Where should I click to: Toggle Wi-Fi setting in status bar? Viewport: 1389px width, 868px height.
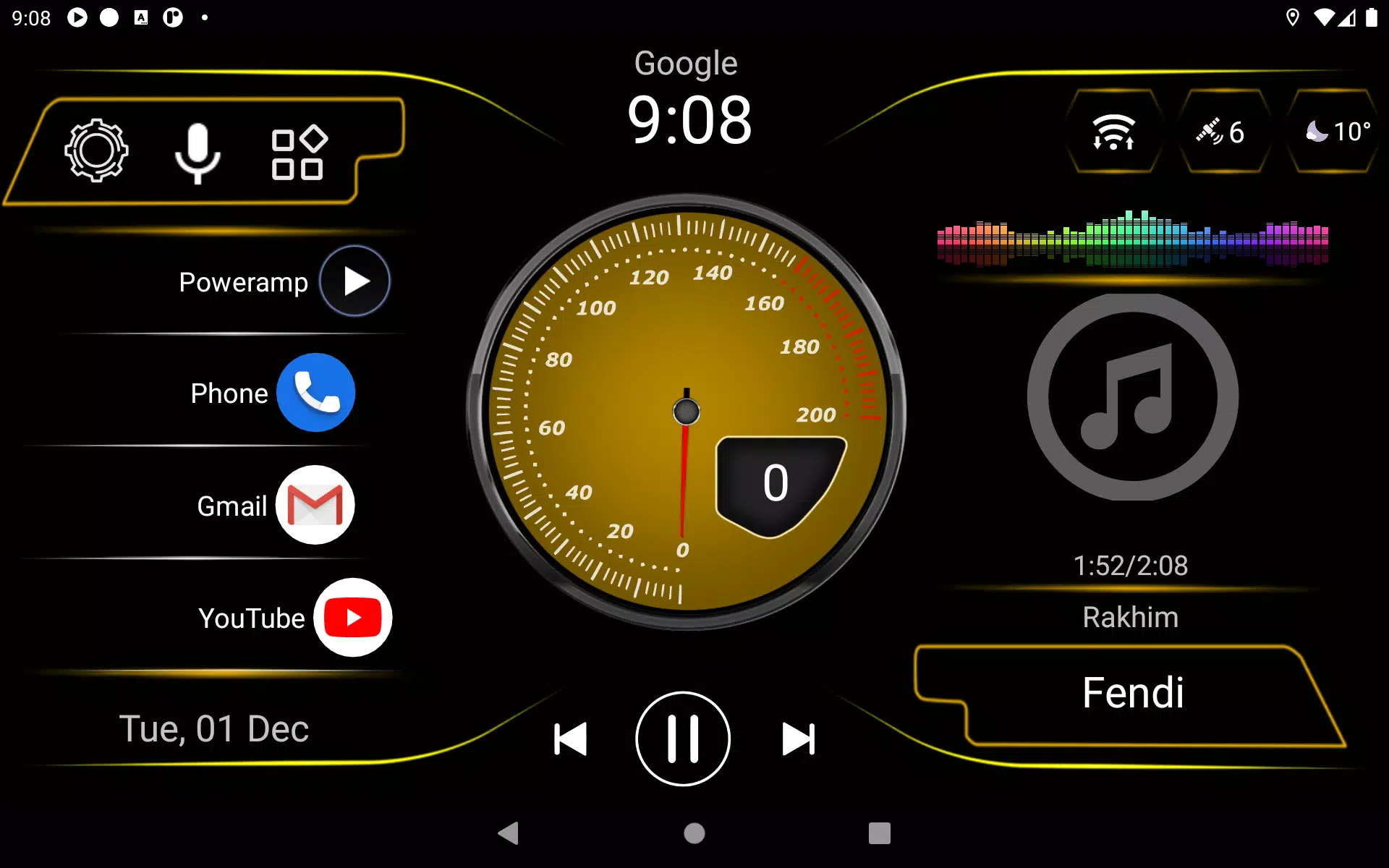click(1113, 131)
